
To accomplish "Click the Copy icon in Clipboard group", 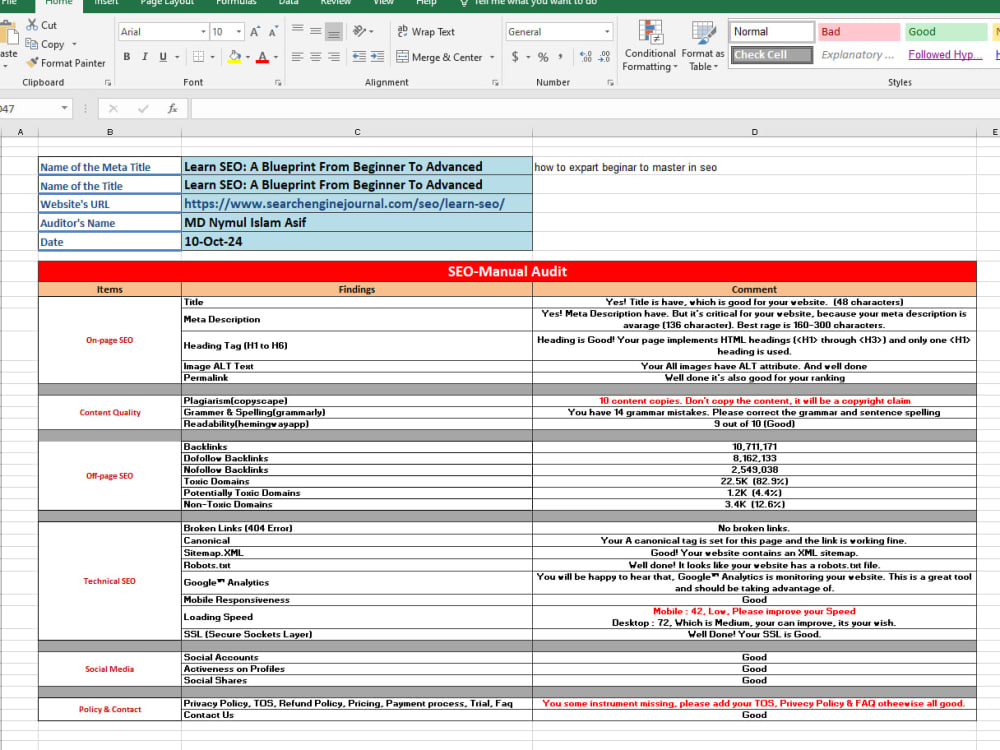I will (31, 44).
